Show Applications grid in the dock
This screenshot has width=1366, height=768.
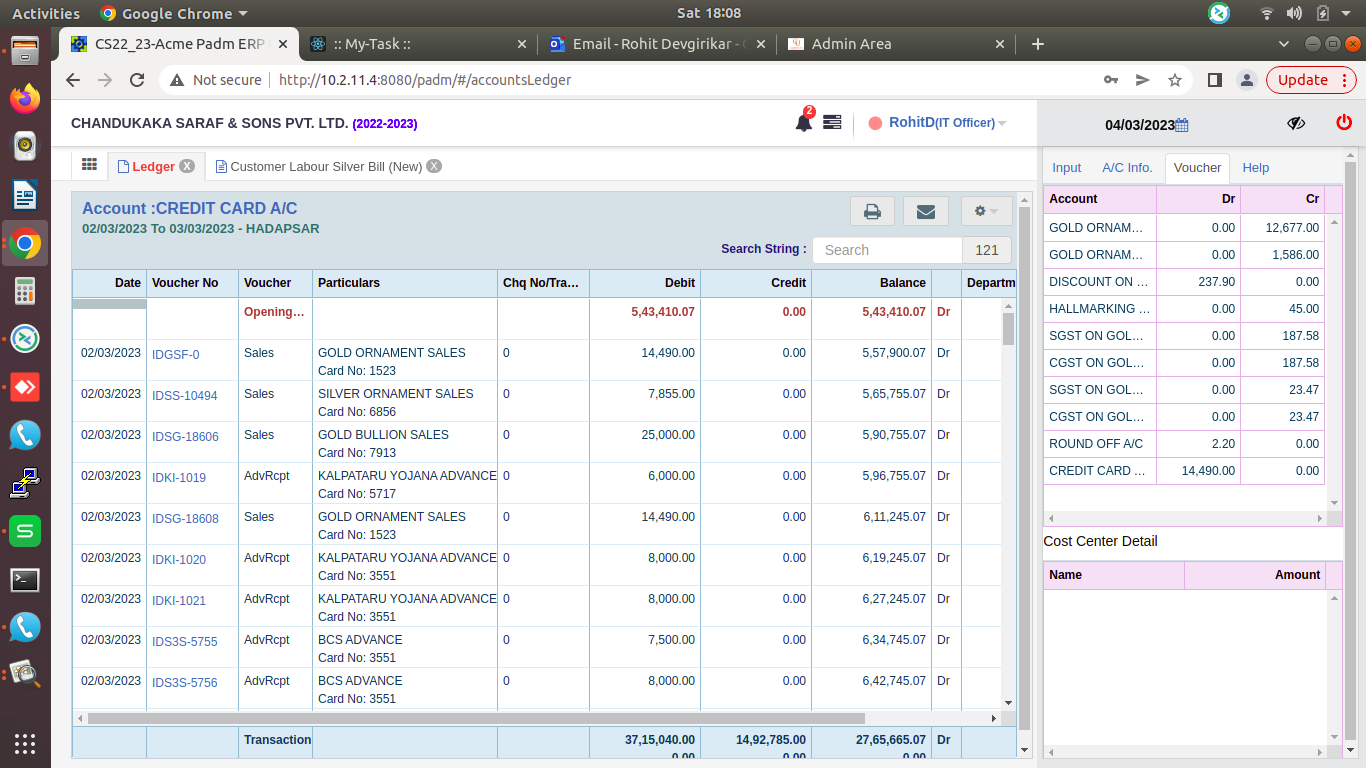pyautogui.click(x=25, y=742)
